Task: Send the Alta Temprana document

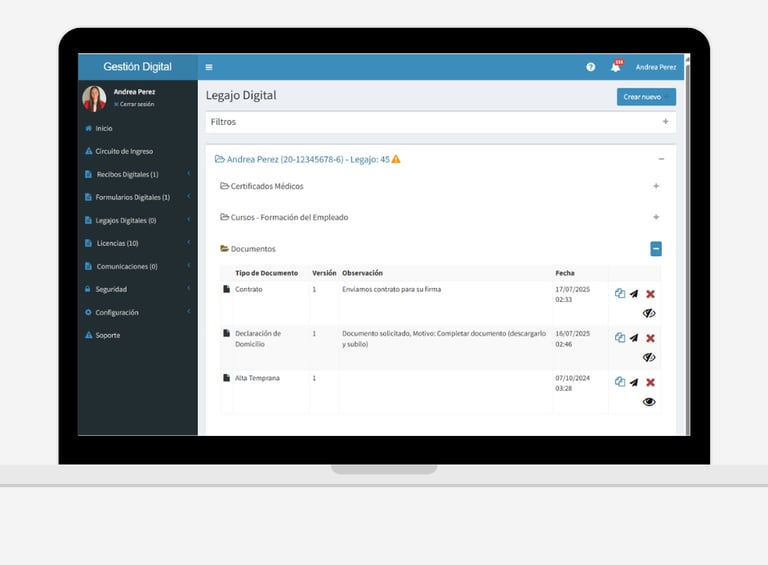Action: (634, 382)
